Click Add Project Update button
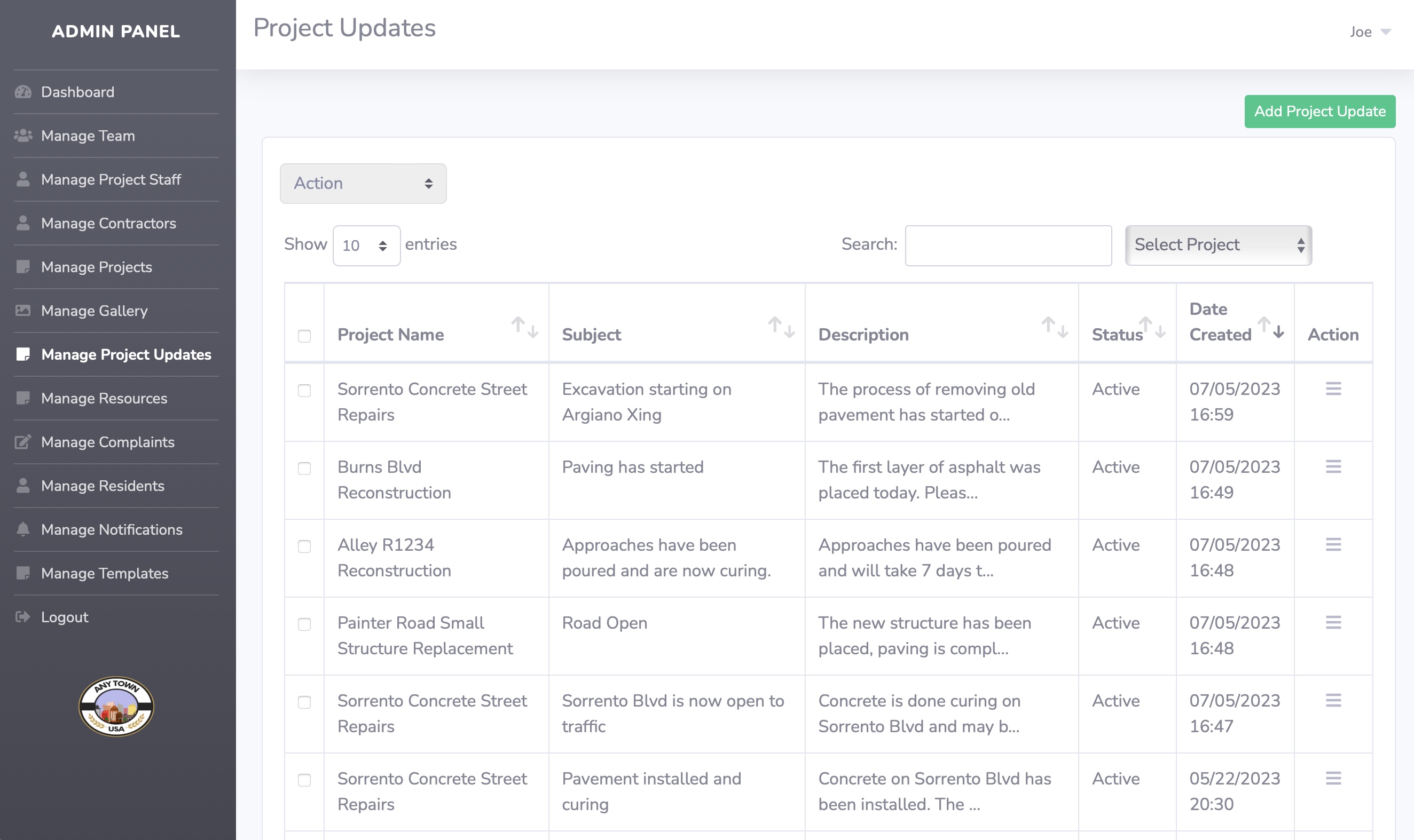Viewport: 1414px width, 840px height. point(1319,112)
